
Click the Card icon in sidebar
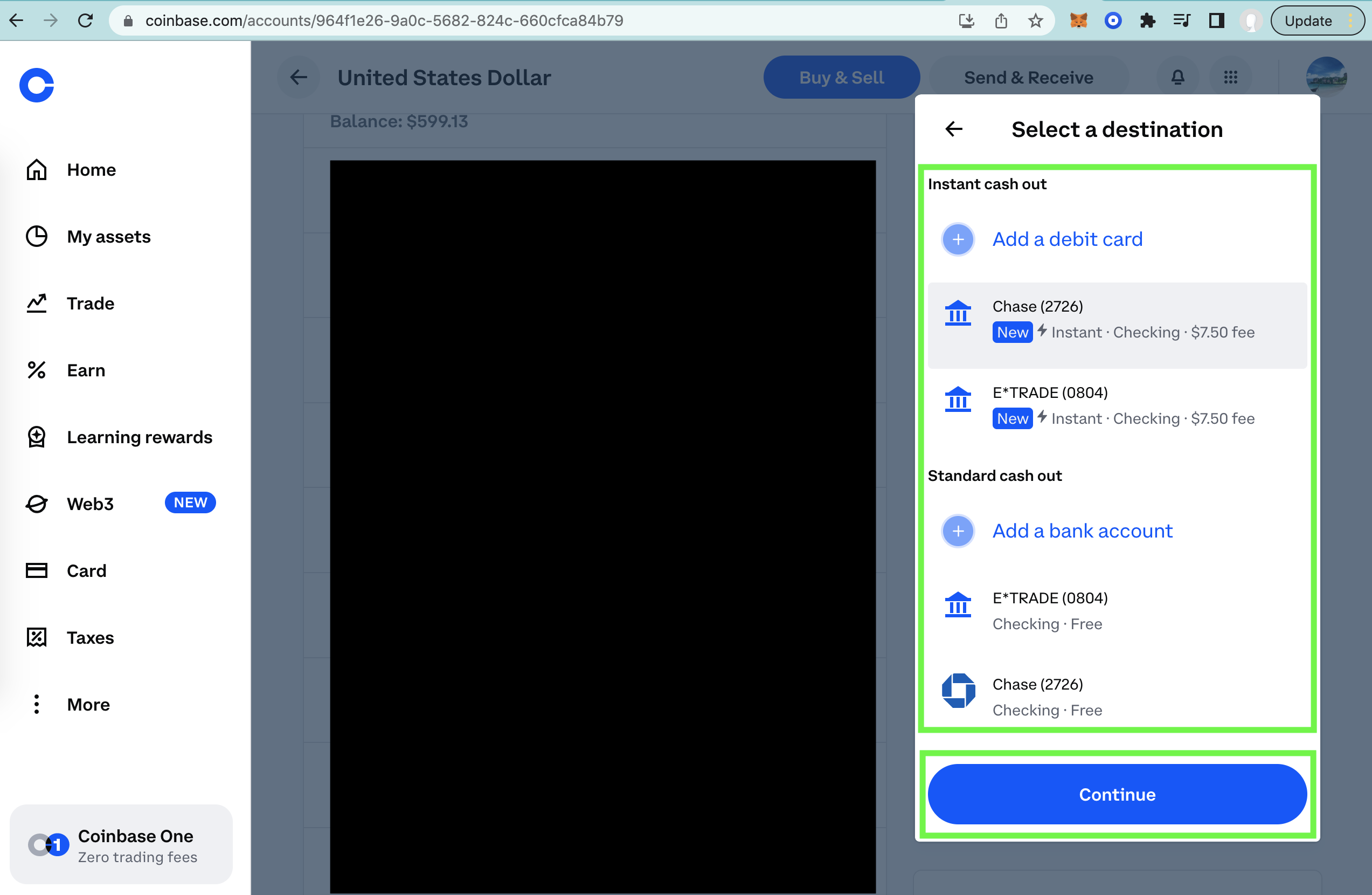coord(37,570)
